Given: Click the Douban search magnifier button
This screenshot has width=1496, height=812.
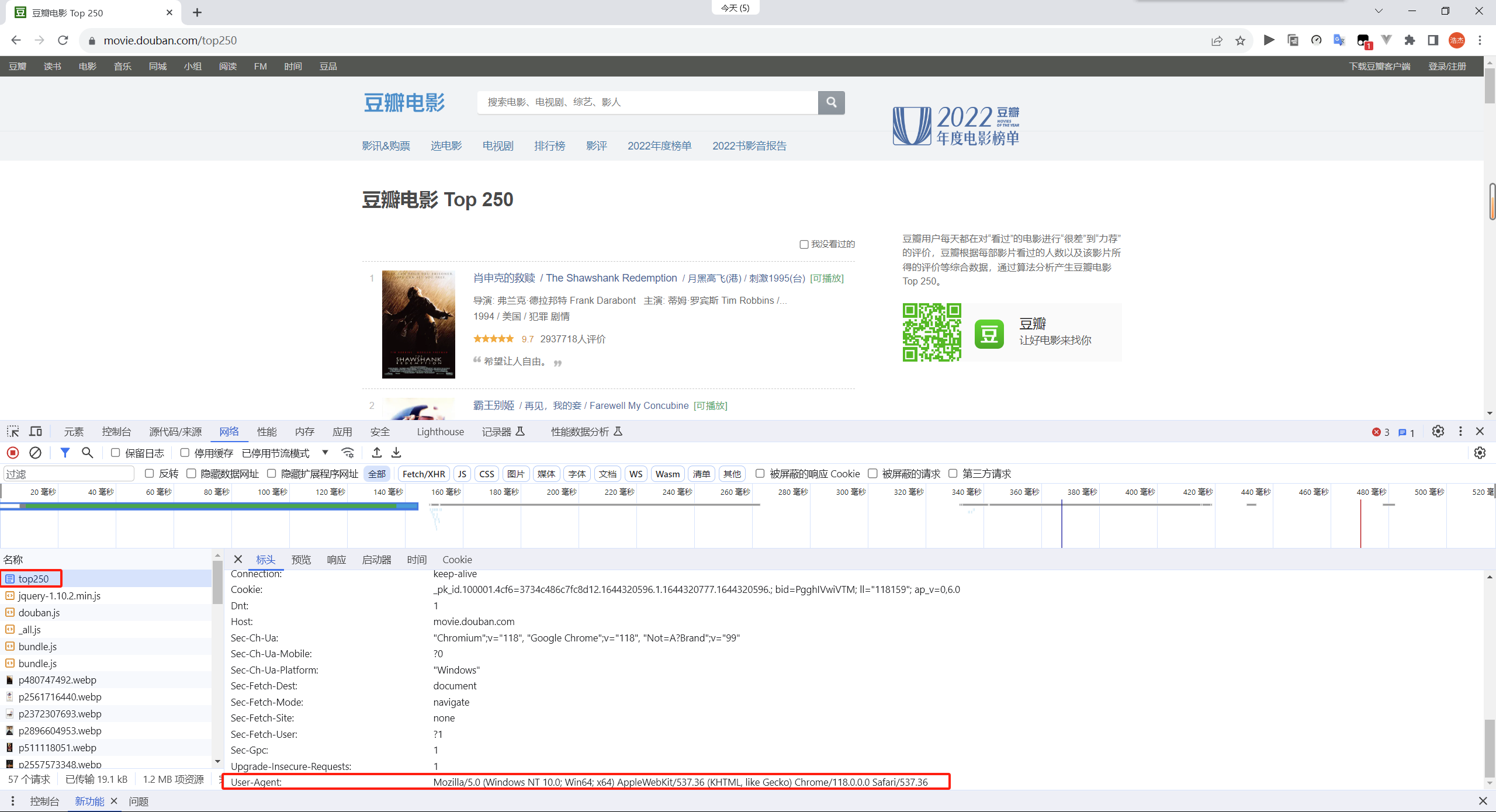Looking at the screenshot, I should (832, 102).
